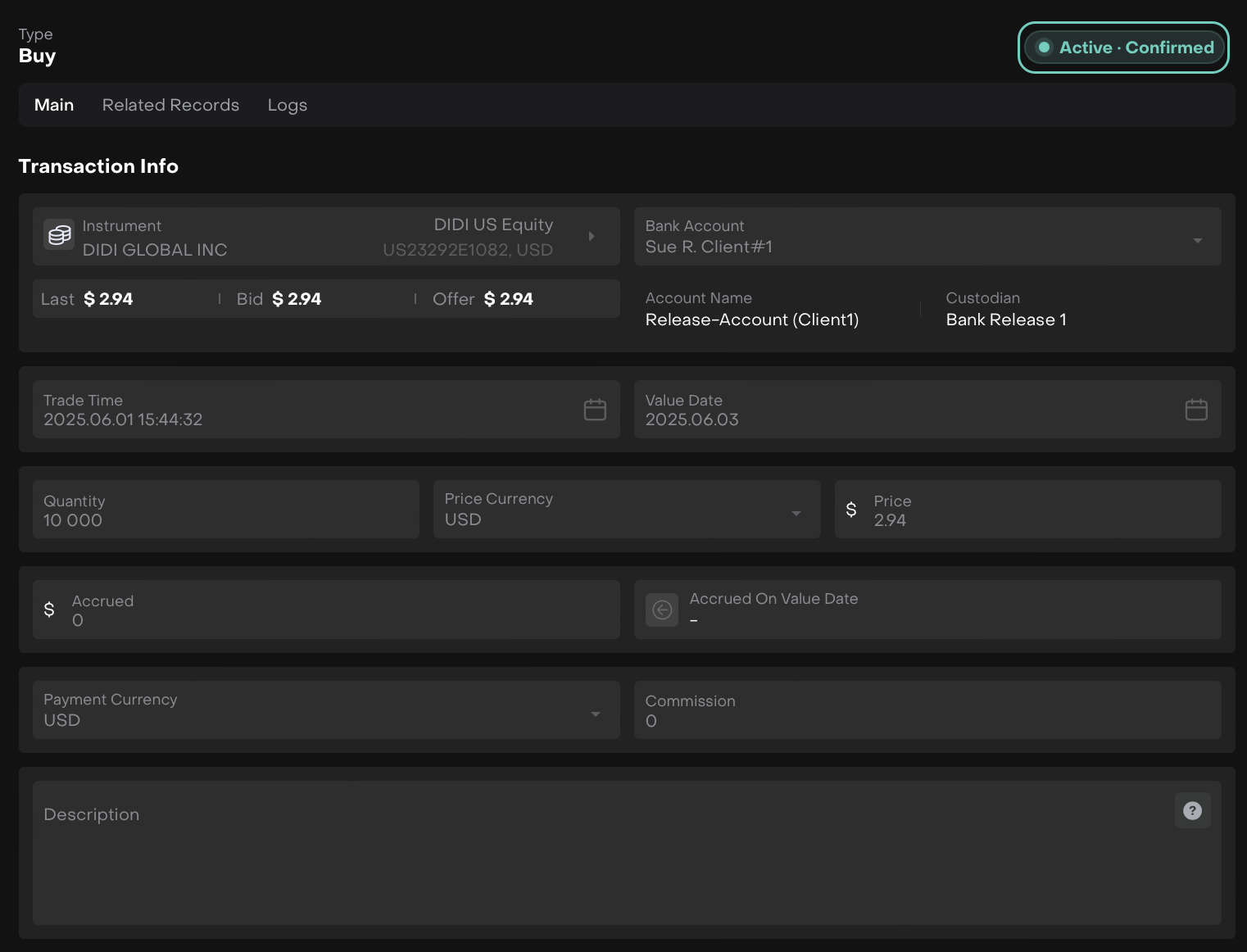1247x952 pixels.
Task: Click the Accrued On Value Date arrow icon
Action: [x=662, y=610]
